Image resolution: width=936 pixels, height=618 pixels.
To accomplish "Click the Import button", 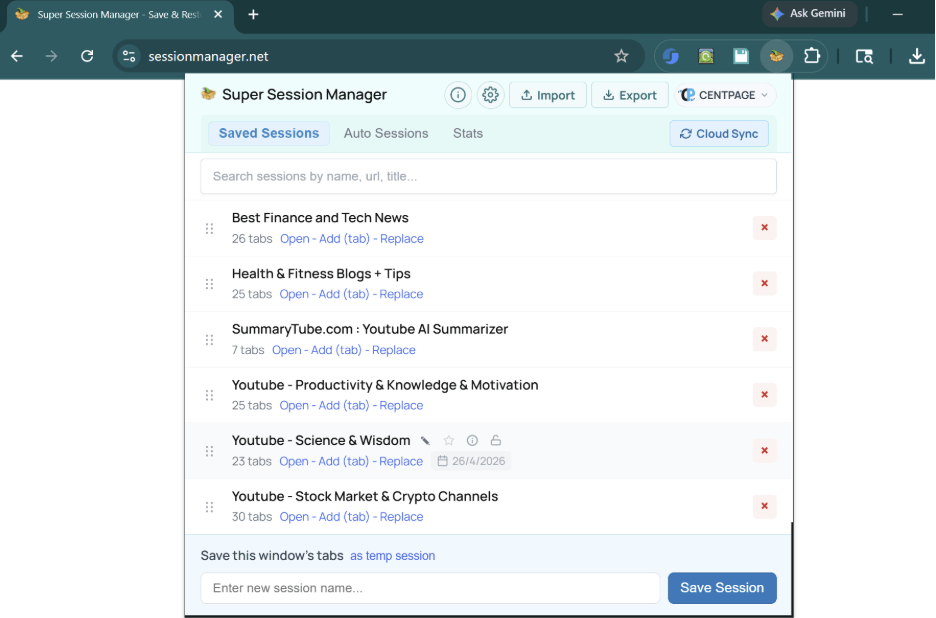I will (x=547, y=95).
